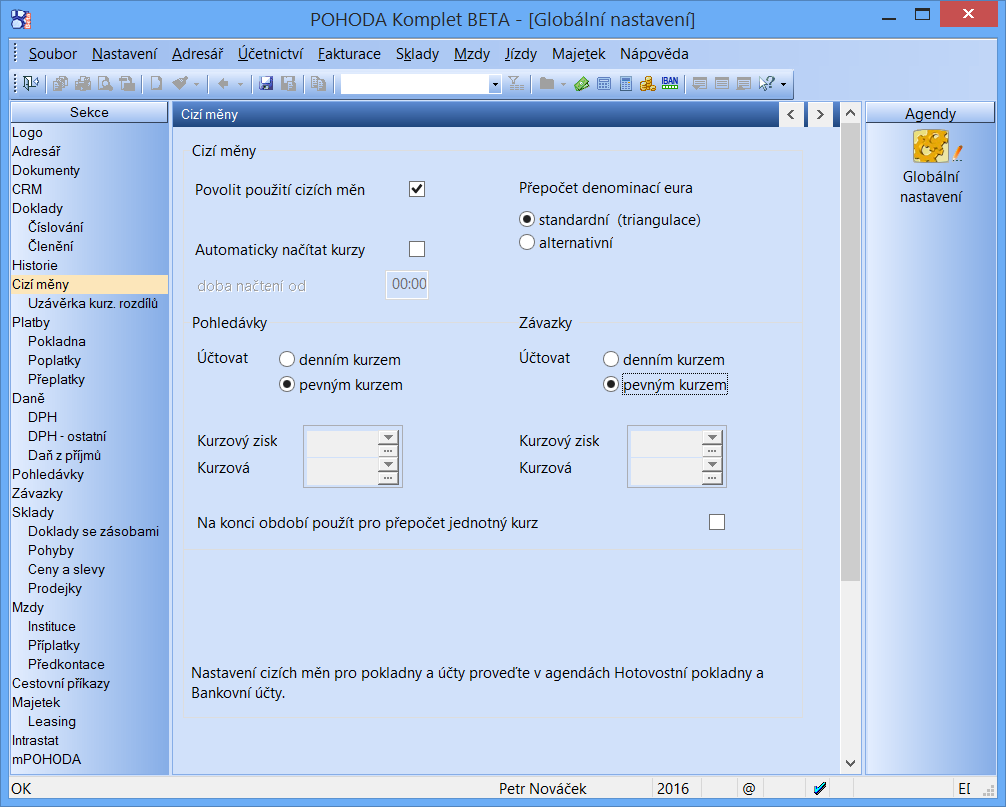Click the back arrow toolbar icon

coord(223,83)
